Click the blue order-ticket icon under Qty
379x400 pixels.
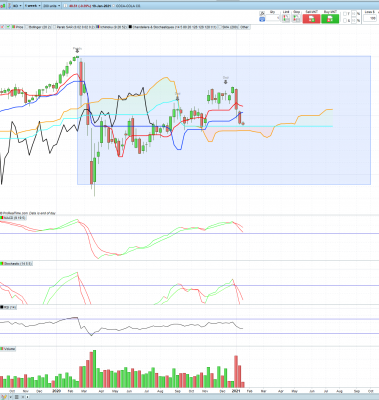click(262, 19)
